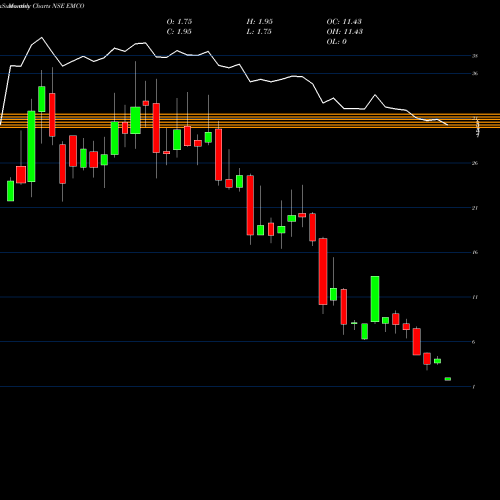Click the 11 price axis label

click(x=475, y=297)
